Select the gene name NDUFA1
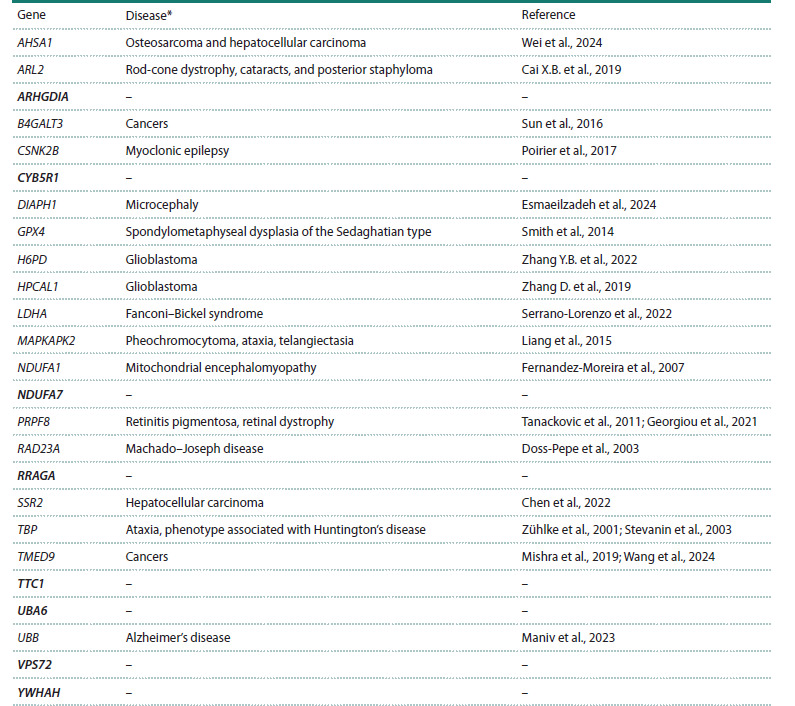The image size is (795, 706). 39,368
